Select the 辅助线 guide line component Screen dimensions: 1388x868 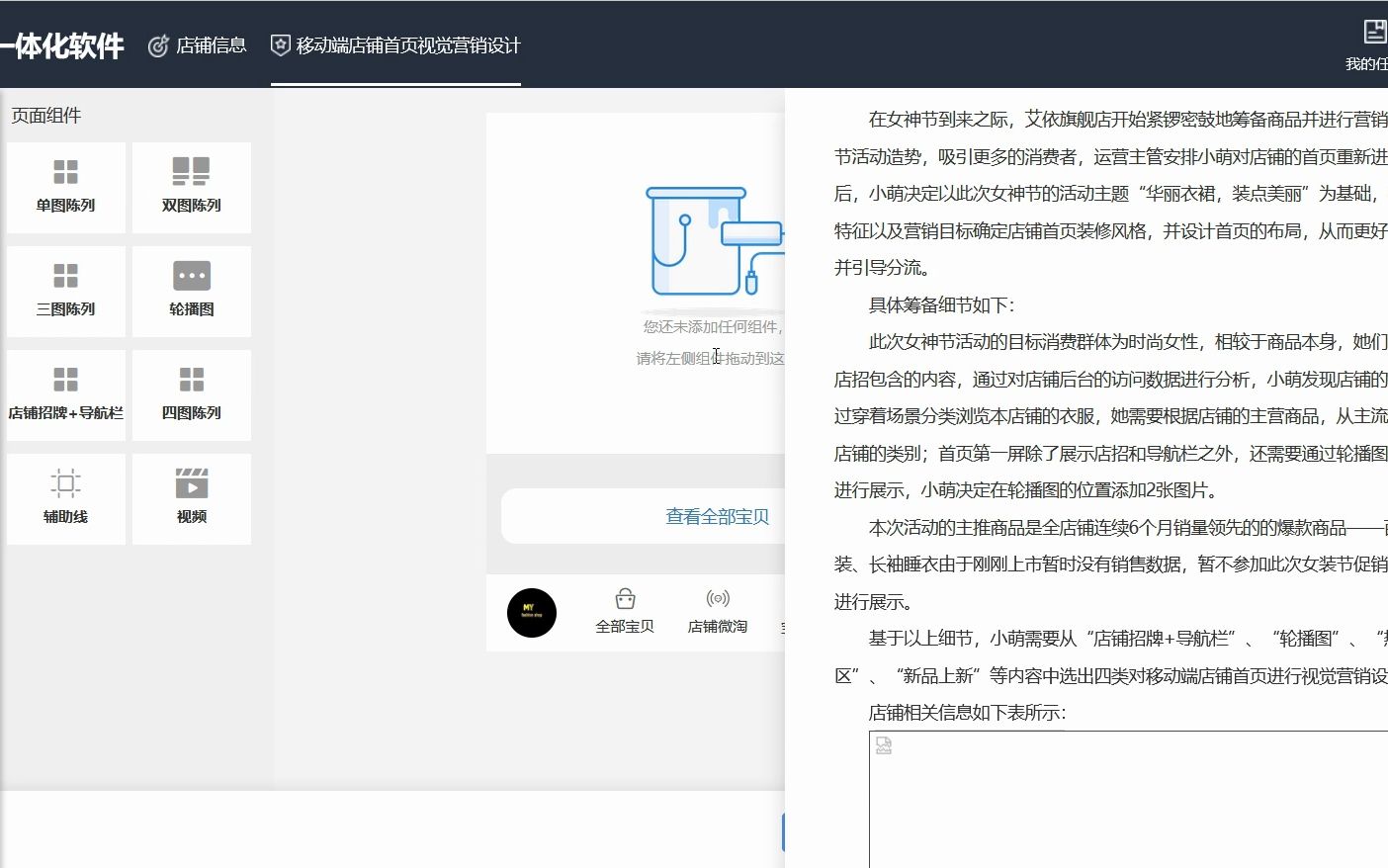tap(65, 481)
